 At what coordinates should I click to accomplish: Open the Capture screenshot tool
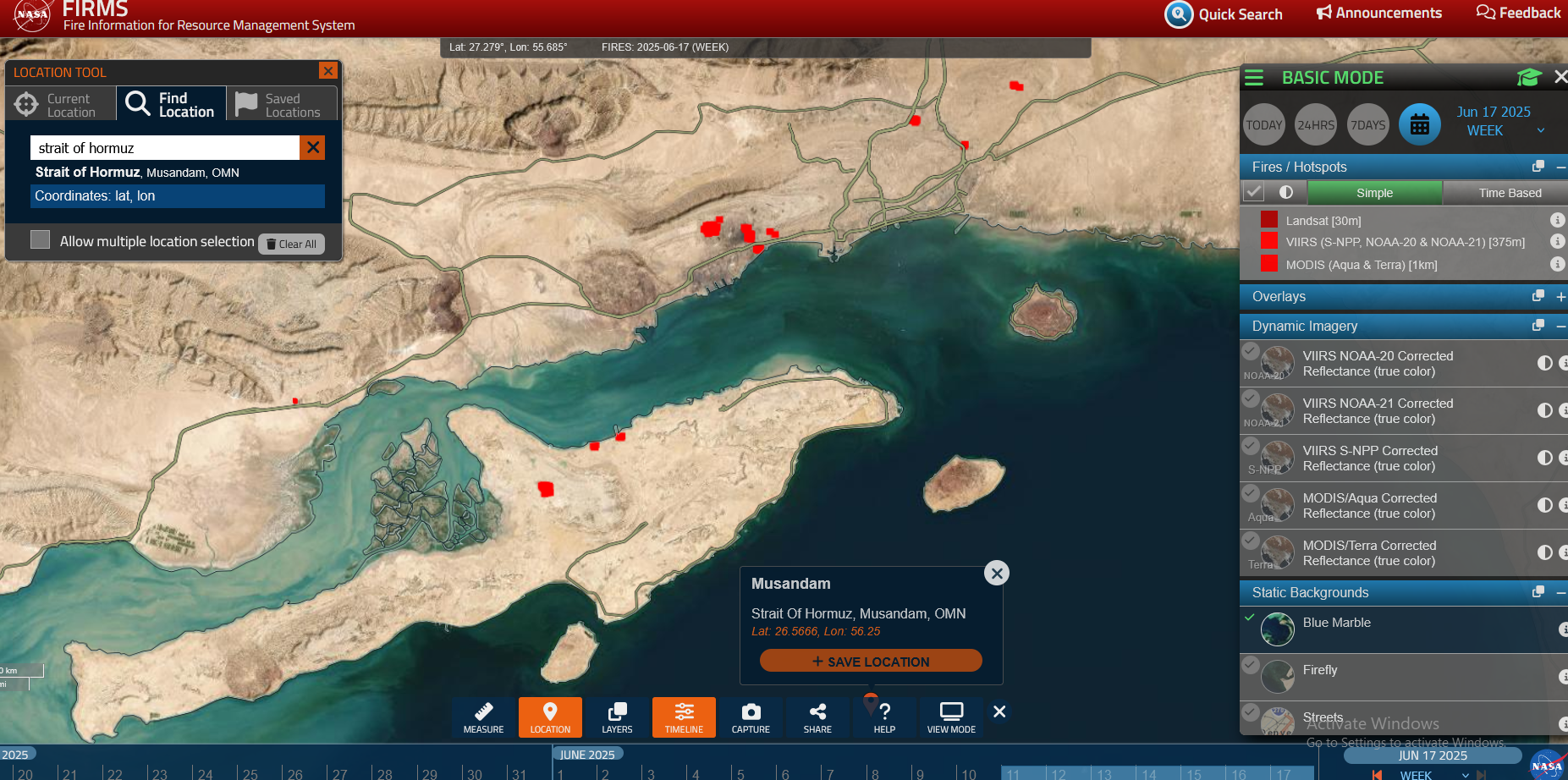click(x=751, y=717)
